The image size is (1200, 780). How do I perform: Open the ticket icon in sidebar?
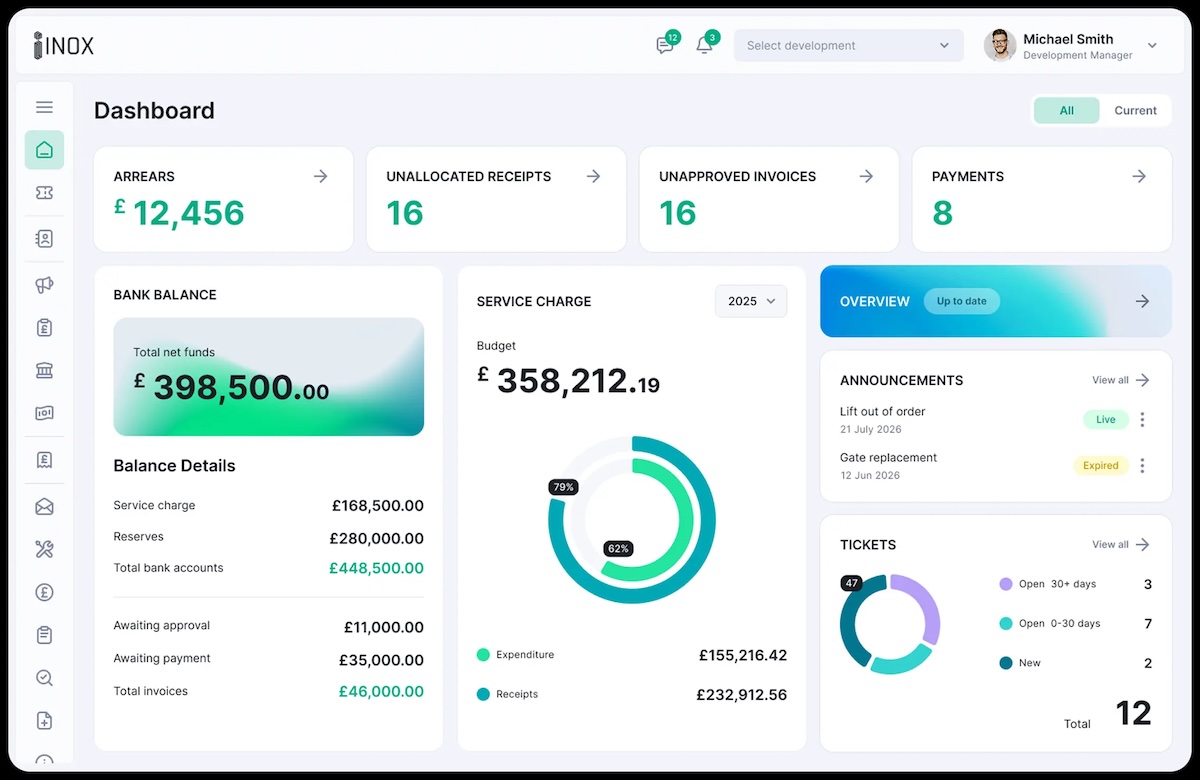coord(44,193)
